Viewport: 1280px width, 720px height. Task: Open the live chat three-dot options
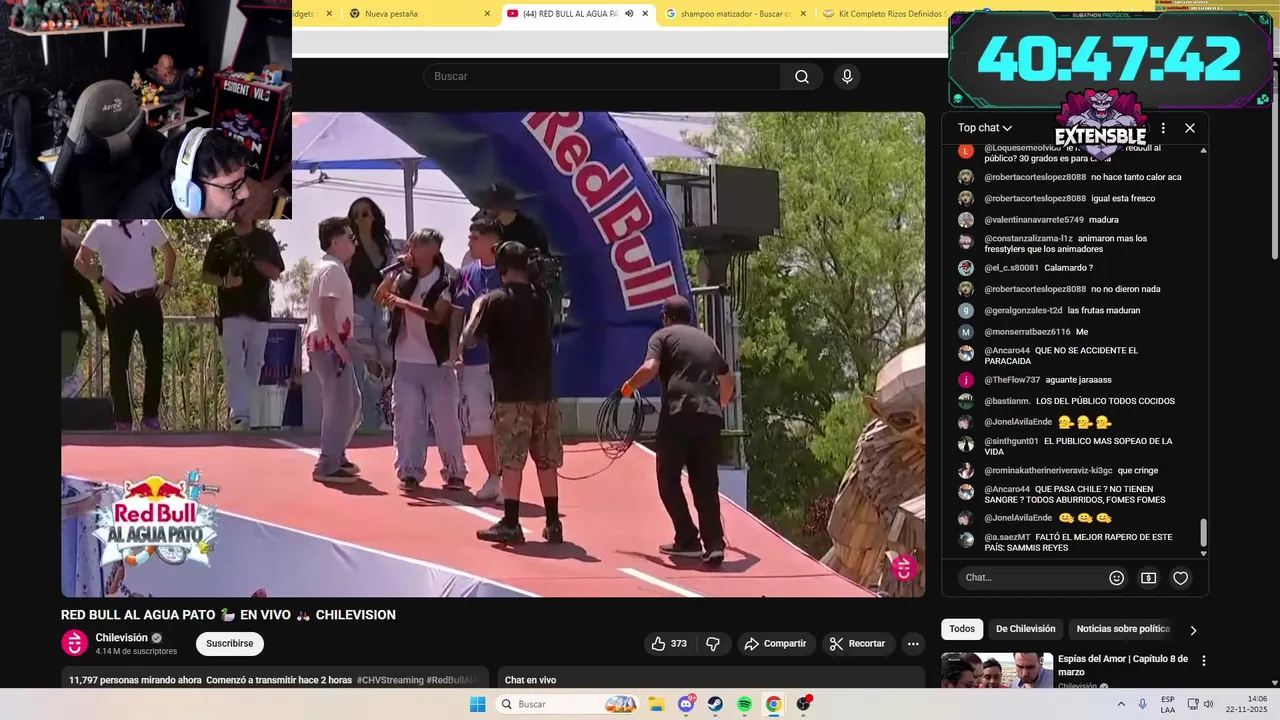pos(1163,128)
